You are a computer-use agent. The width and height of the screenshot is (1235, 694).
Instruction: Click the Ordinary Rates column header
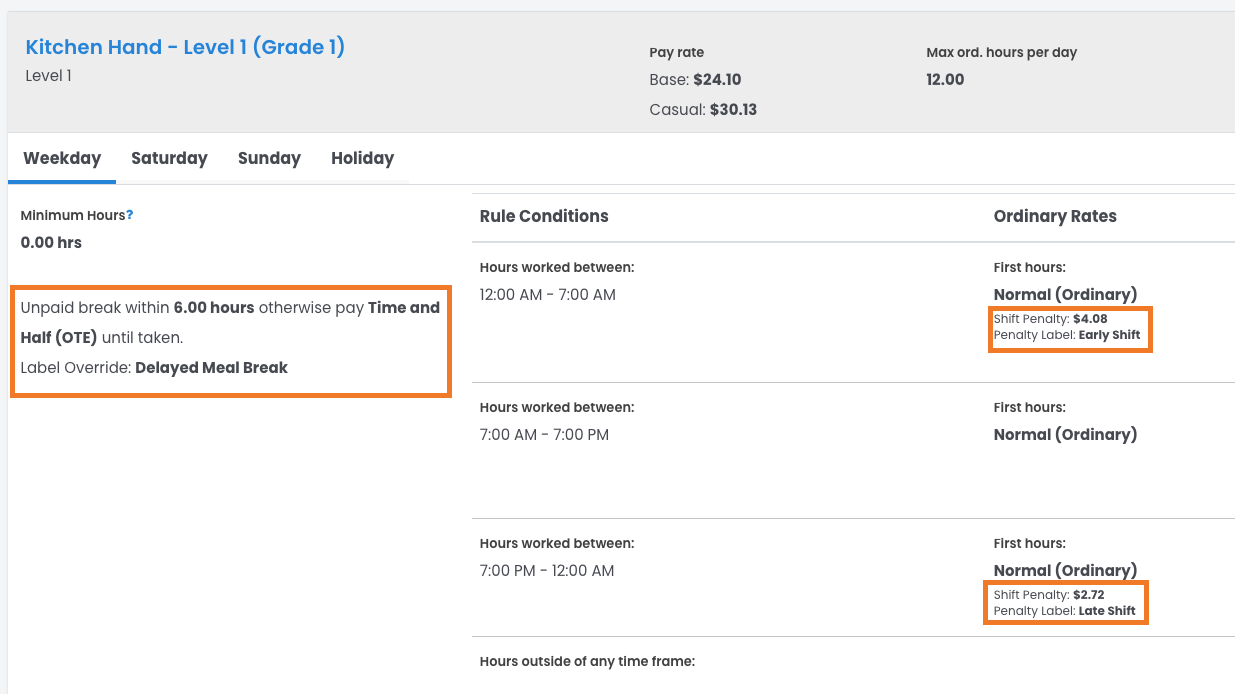click(x=1054, y=216)
